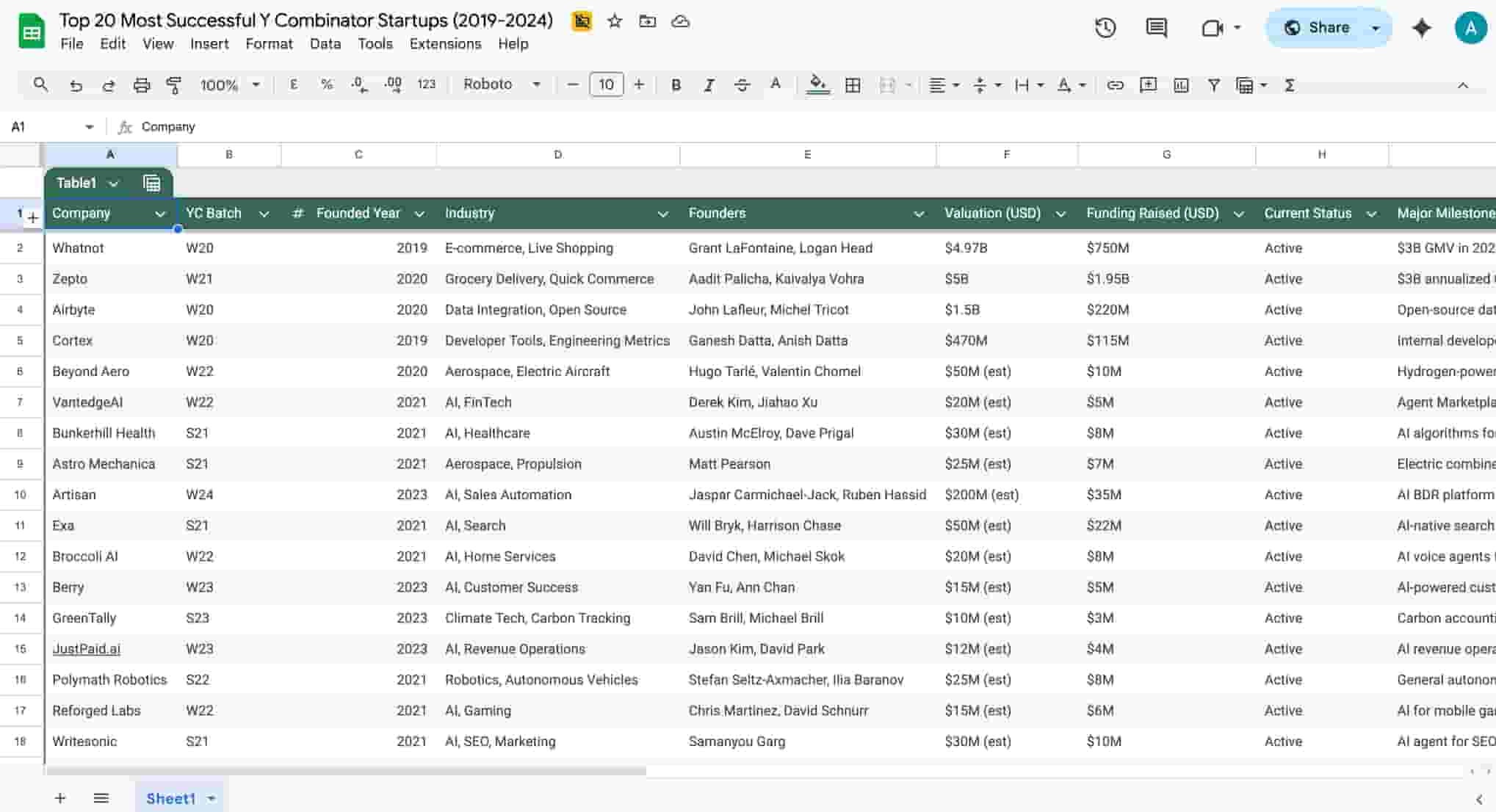The width and height of the screenshot is (1496, 812).
Task: Open the Google account avatar
Action: point(1470,28)
